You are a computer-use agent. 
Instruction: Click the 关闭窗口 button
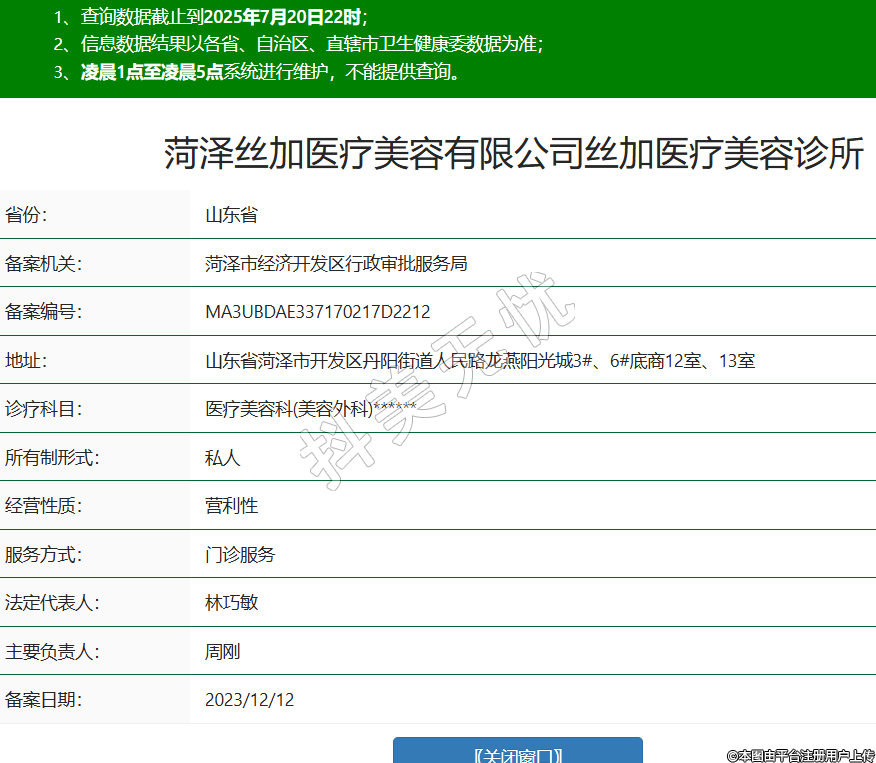coord(517,752)
